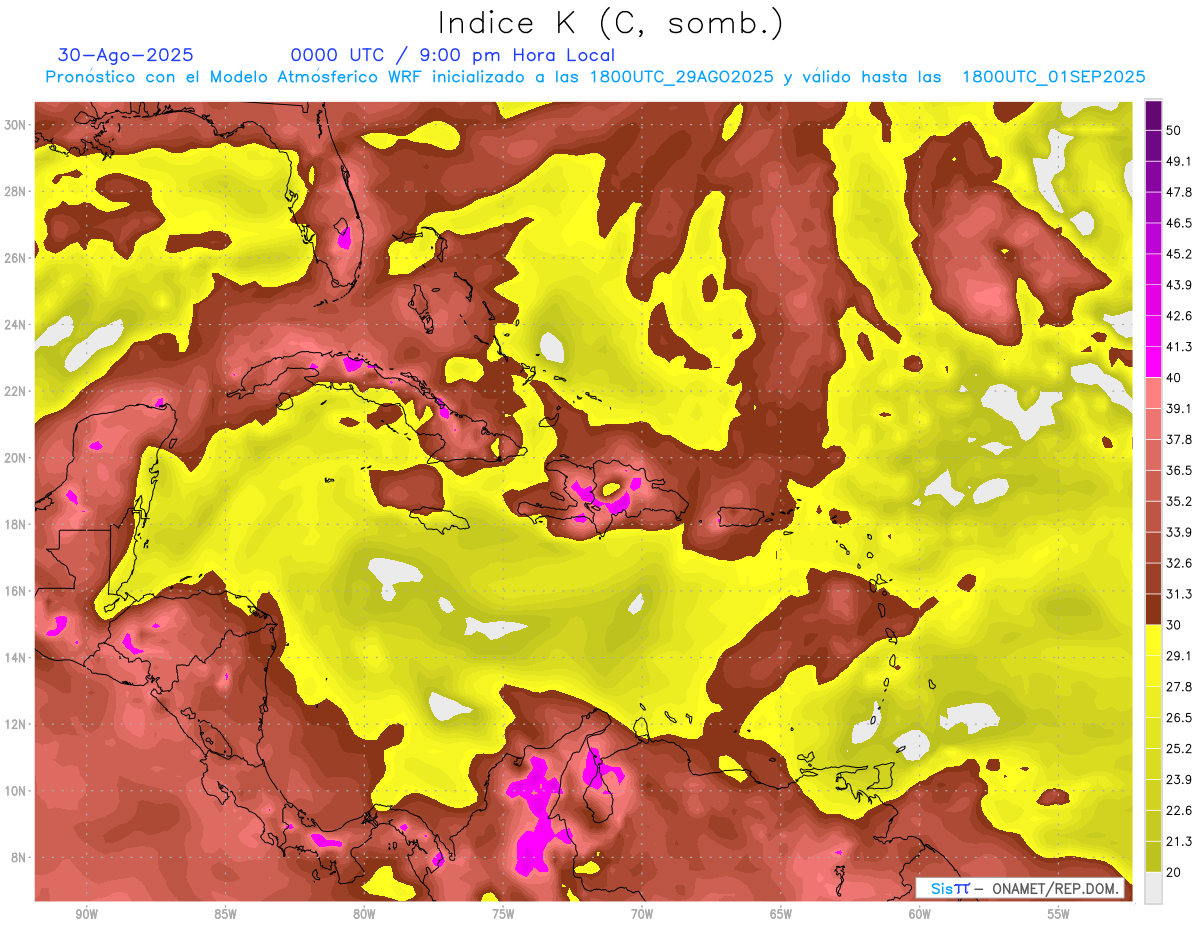This screenshot has width=1200, height=927.
Task: Click the bright yellow legend band below 30
Action: point(1153,638)
